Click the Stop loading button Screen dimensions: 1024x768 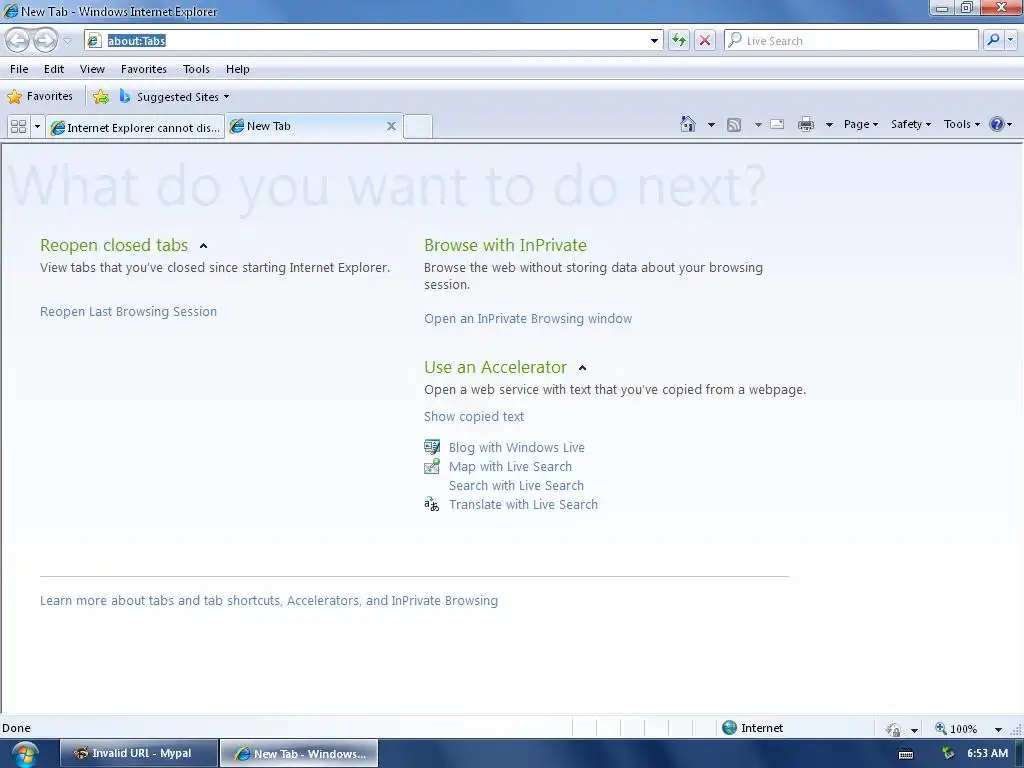(x=705, y=40)
